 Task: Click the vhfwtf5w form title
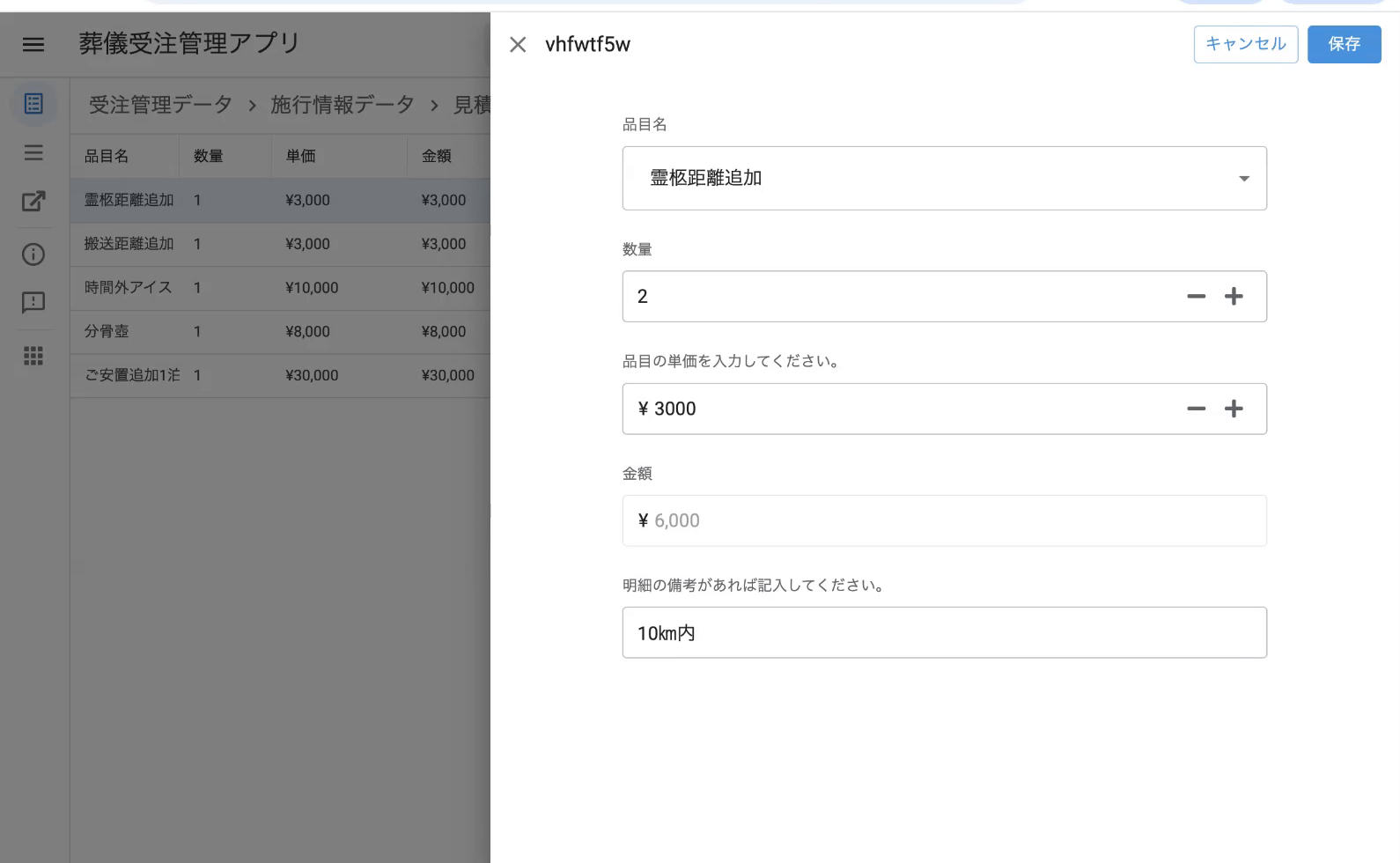(x=587, y=45)
